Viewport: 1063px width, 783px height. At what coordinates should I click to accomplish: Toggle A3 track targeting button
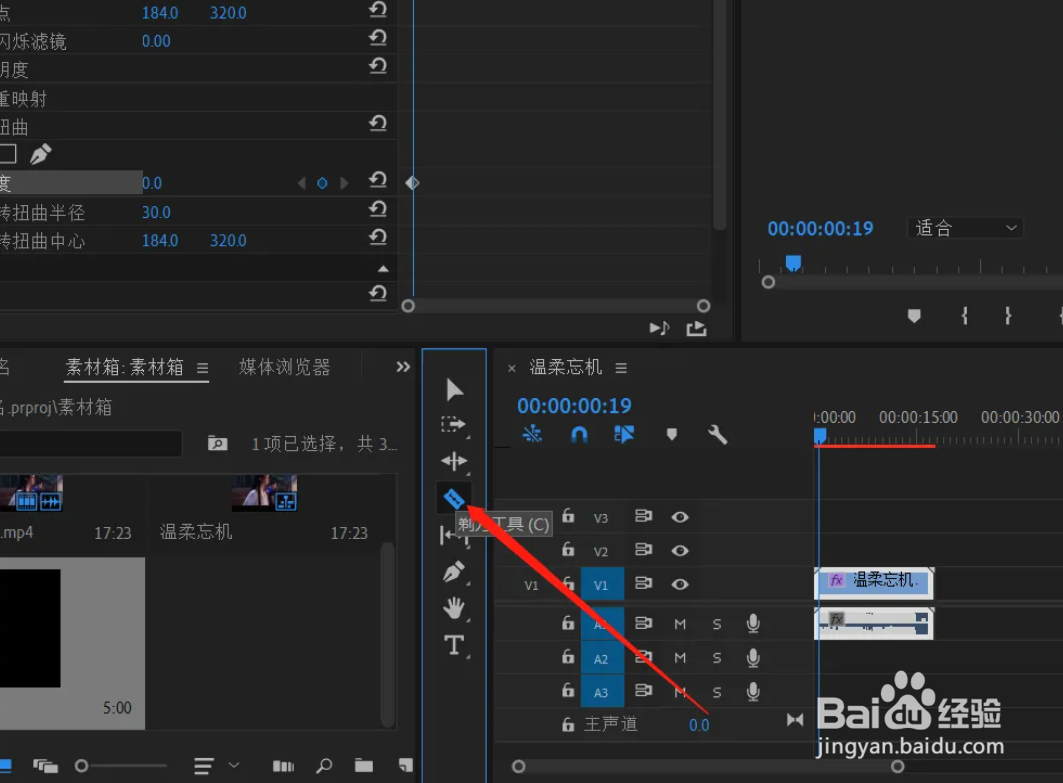(x=602, y=692)
